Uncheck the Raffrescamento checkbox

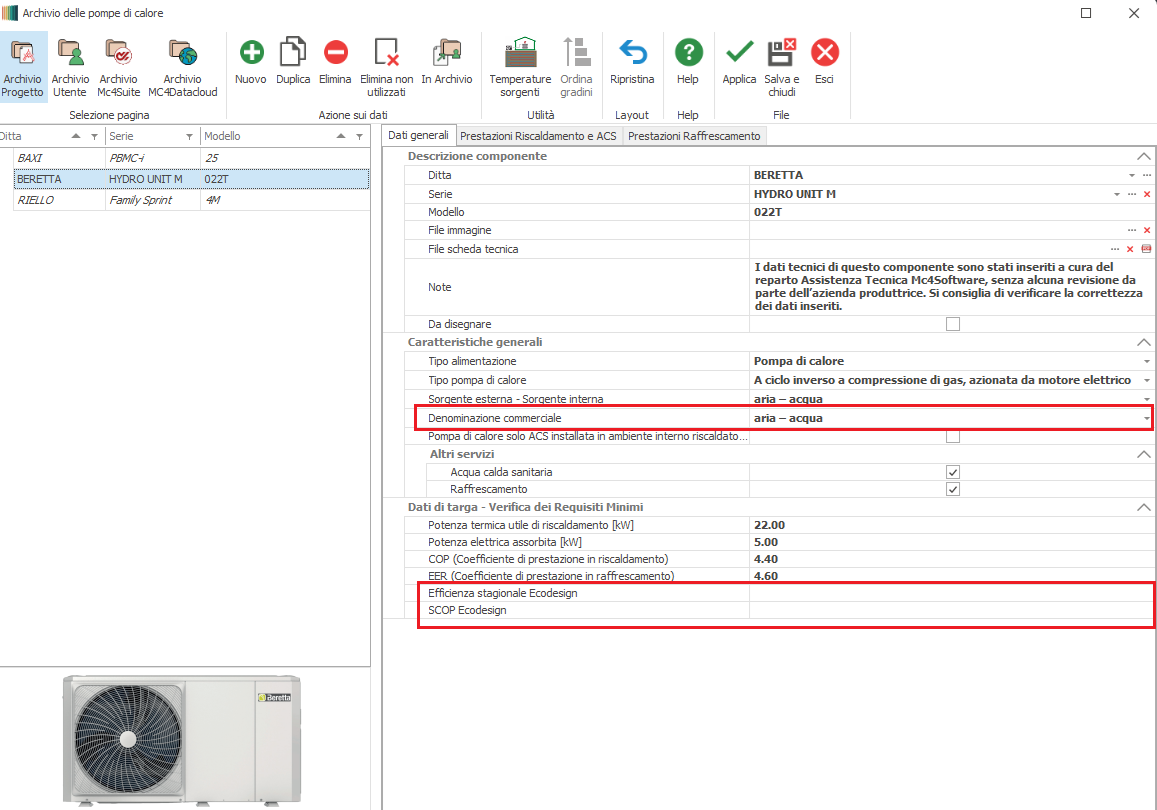(952, 490)
